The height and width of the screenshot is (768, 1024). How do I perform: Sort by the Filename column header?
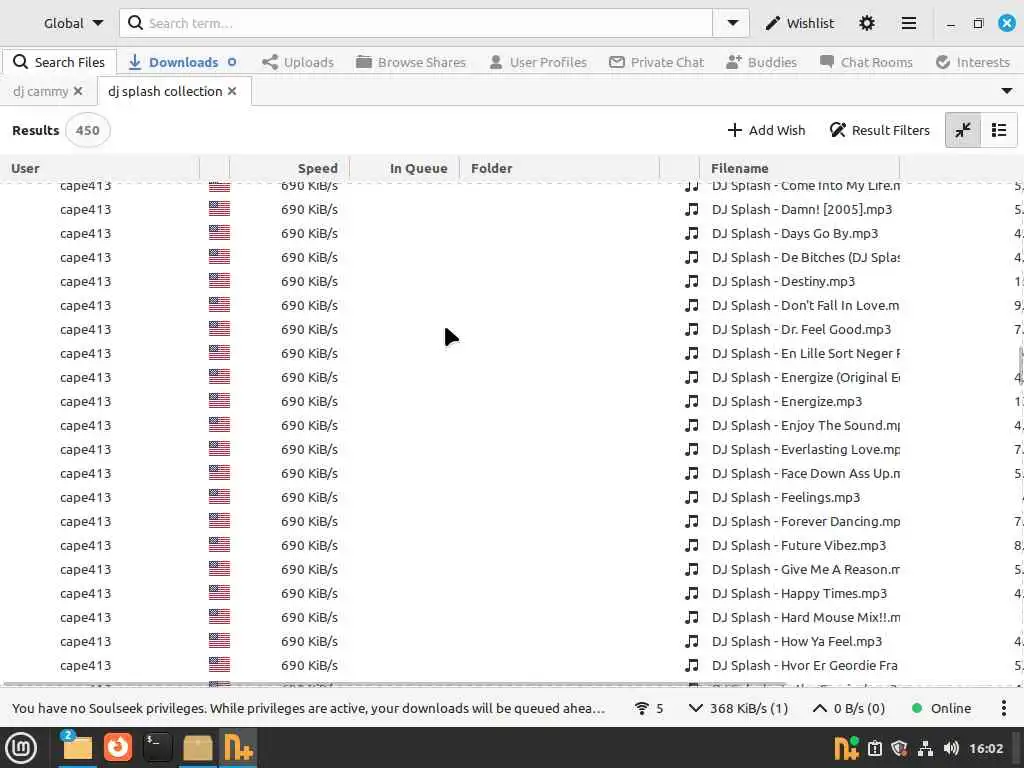(799, 168)
